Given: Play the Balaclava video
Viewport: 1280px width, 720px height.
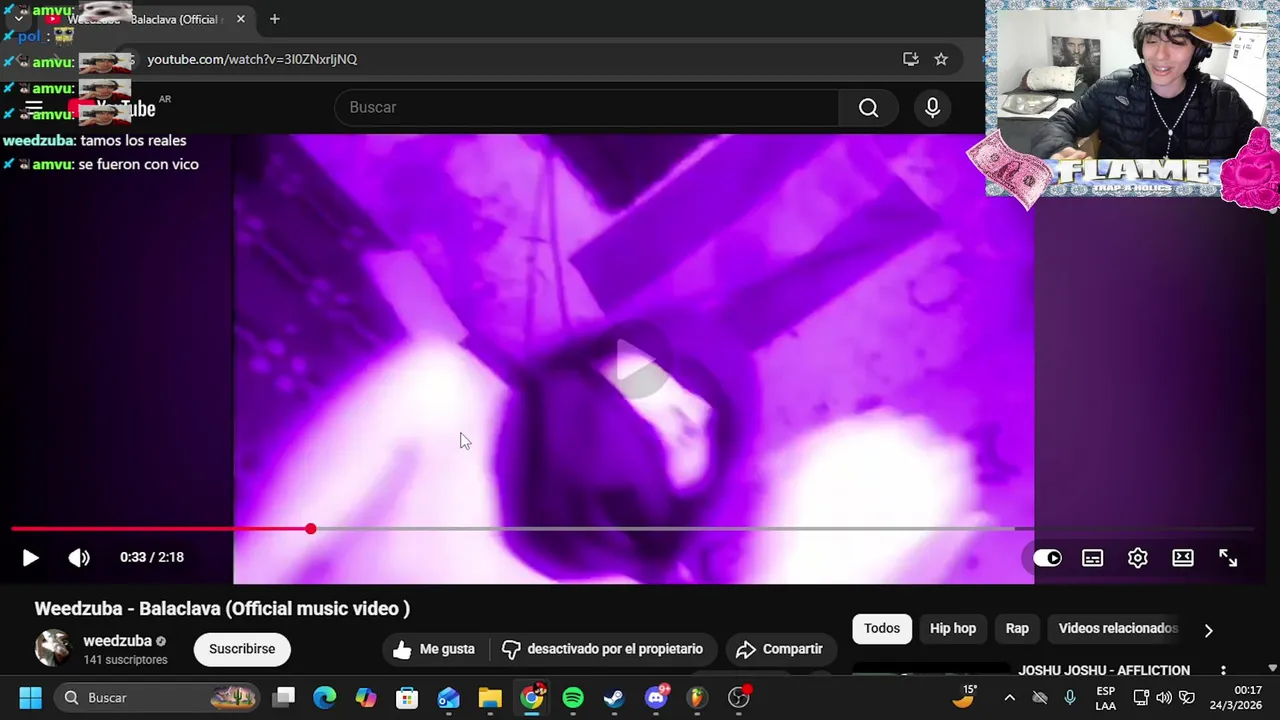Looking at the screenshot, I should [x=30, y=558].
